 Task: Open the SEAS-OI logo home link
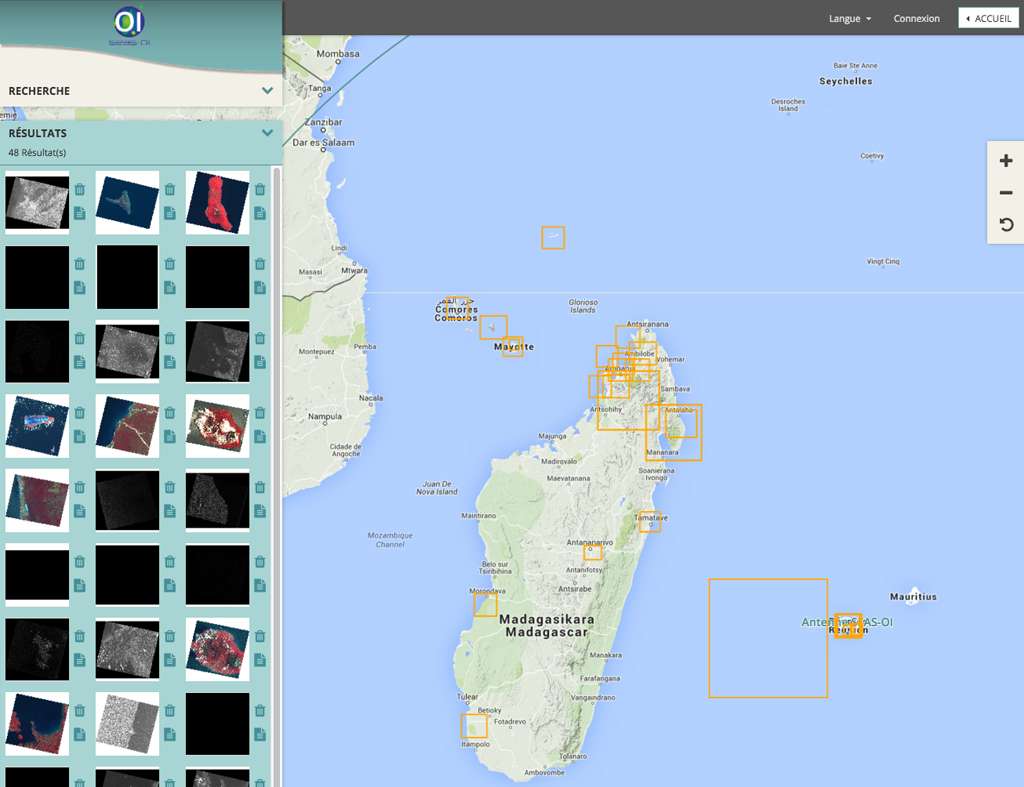click(129, 25)
